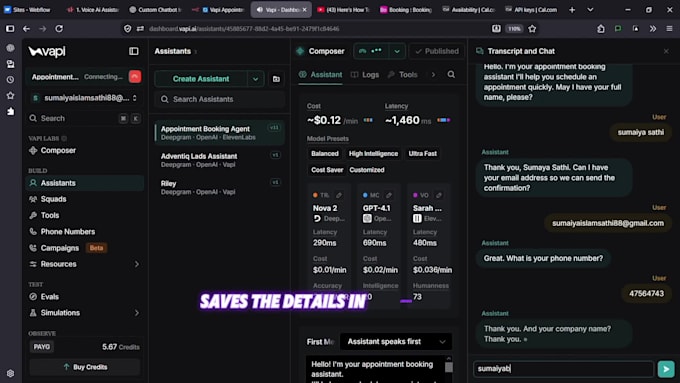Screen dimensions: 680x383
Task: Click the new folder icon beside Create Assistant
Action: [276, 79]
